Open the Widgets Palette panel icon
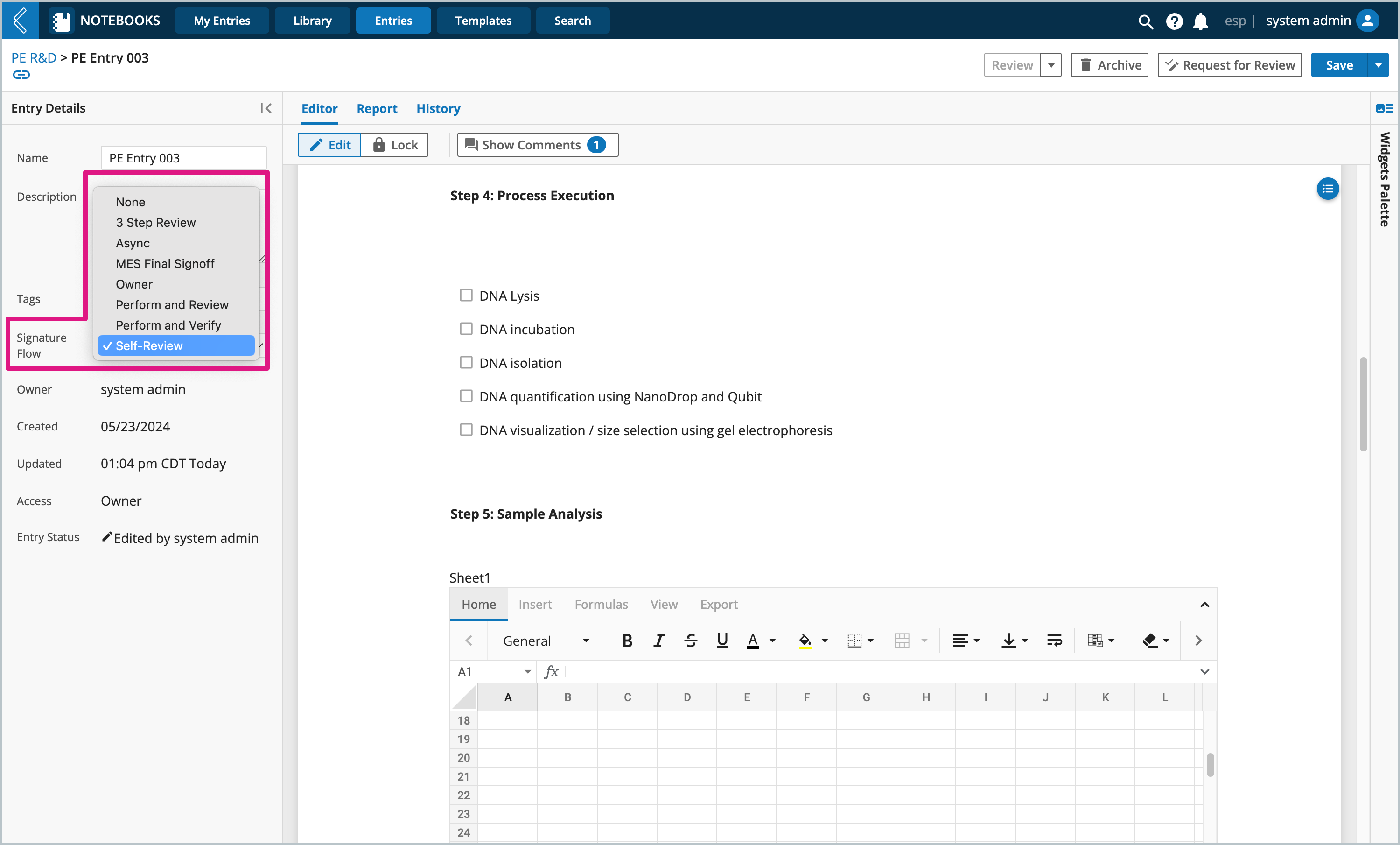Viewport: 1400px width, 845px height. click(x=1384, y=108)
